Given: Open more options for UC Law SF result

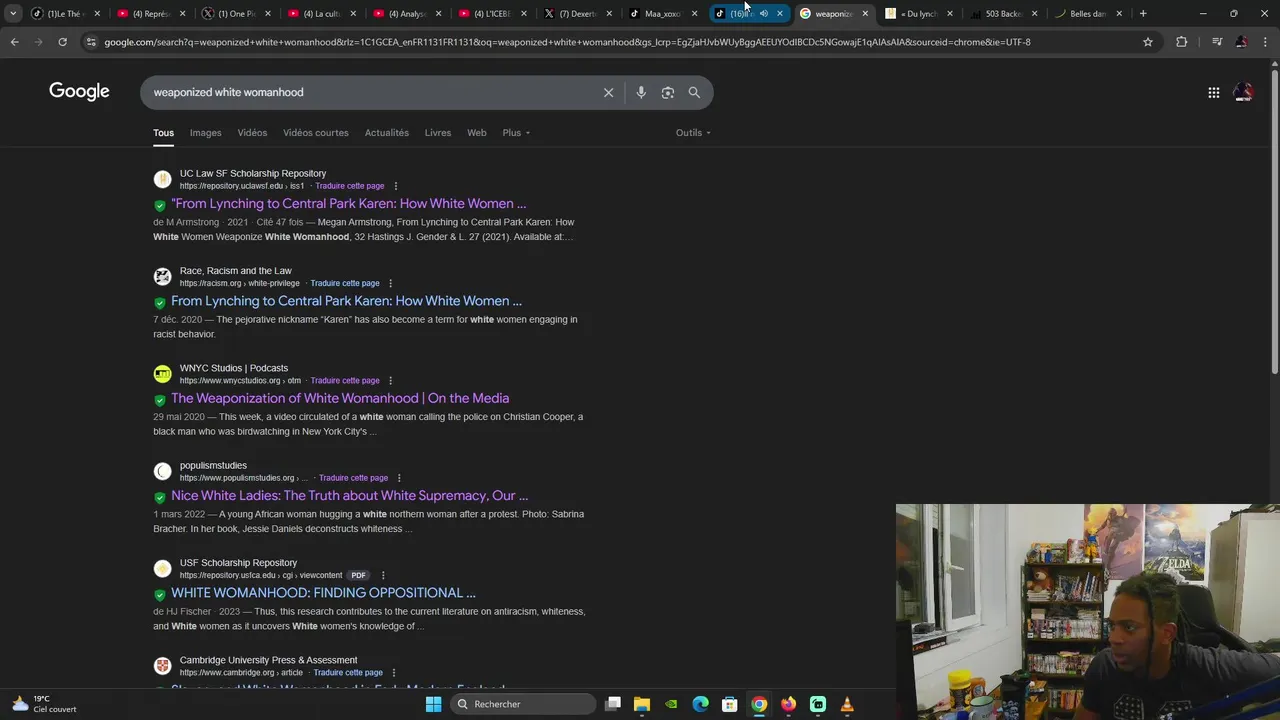Looking at the screenshot, I should 396,186.
